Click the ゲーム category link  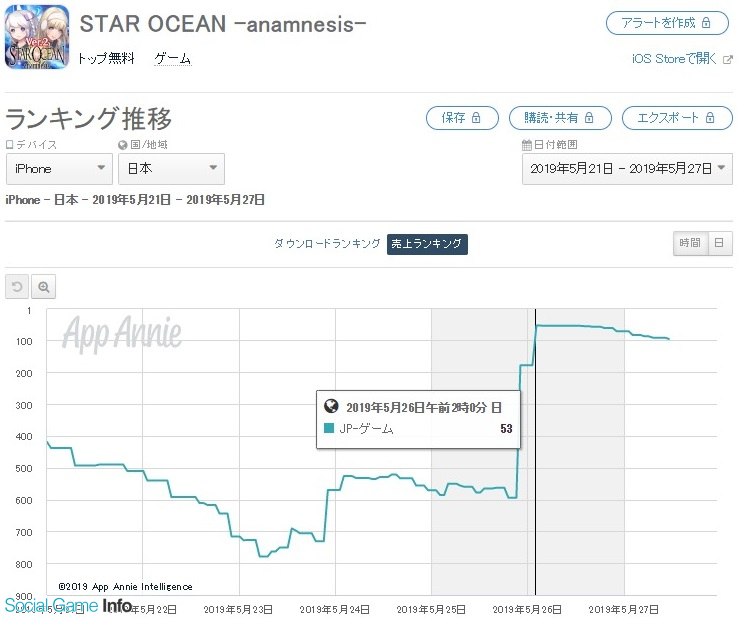[173, 59]
